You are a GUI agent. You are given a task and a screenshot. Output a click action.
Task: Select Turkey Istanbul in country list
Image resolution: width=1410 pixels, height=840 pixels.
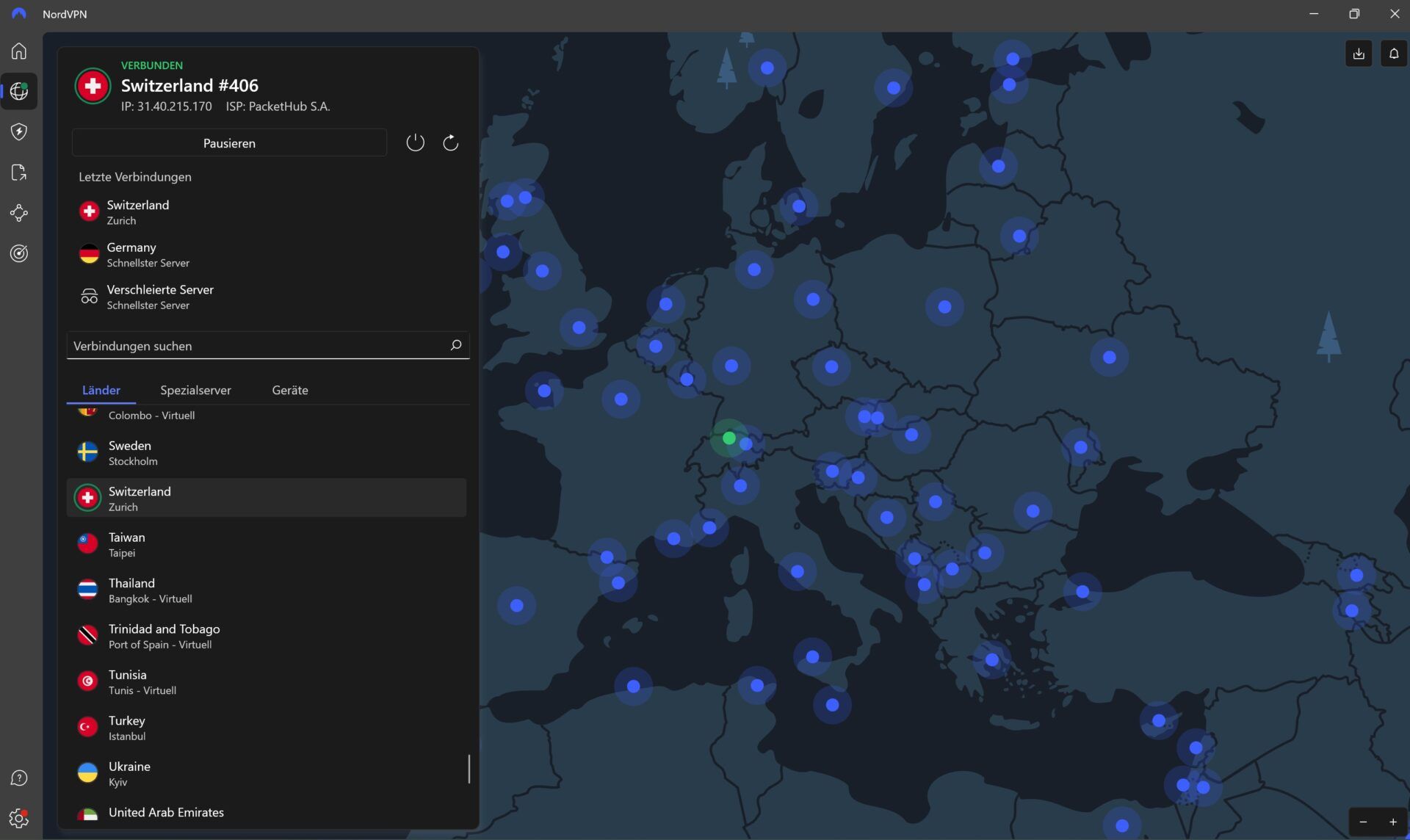pyautogui.click(x=267, y=727)
